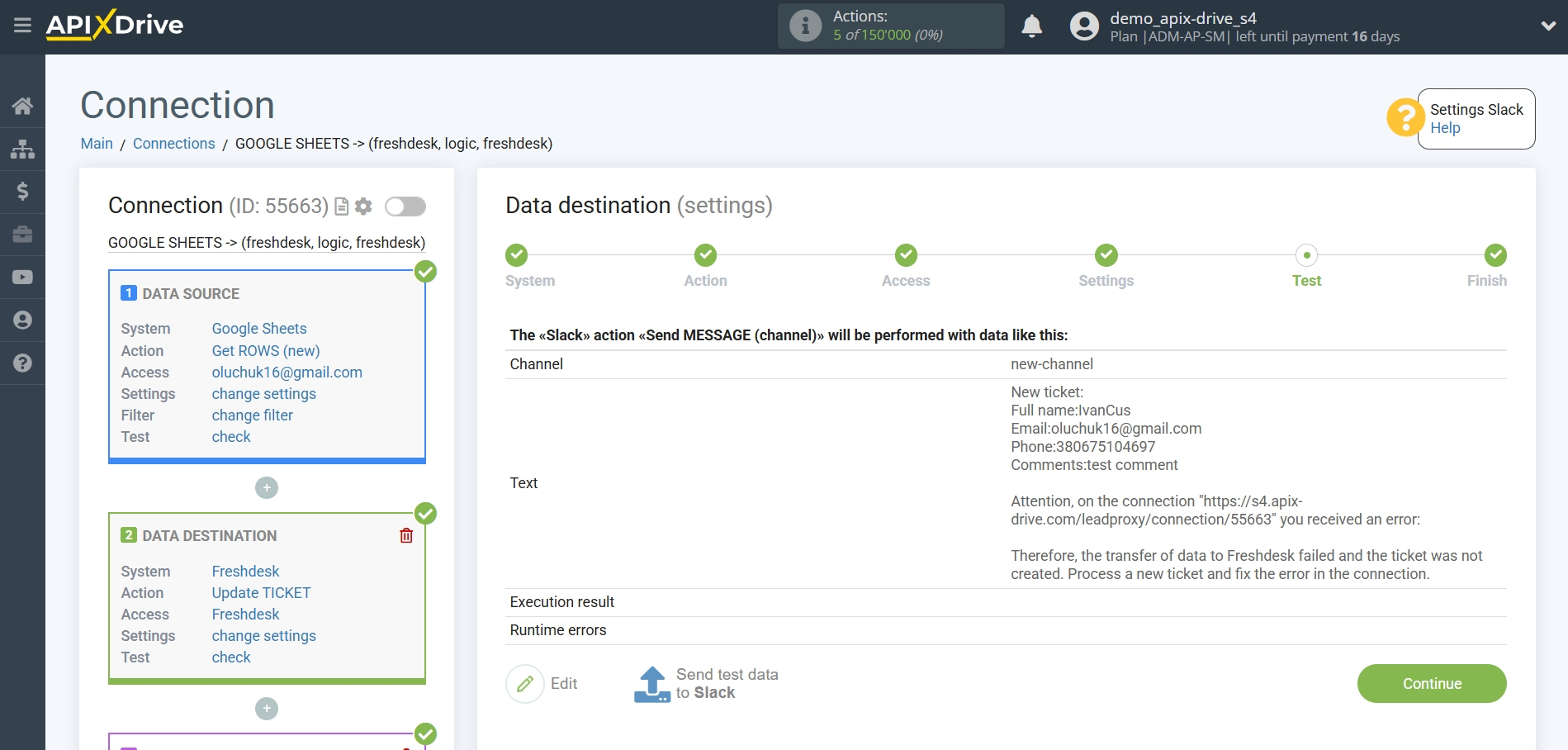1568x750 pixels.
Task: Go to Test step
Action: click(x=1306, y=255)
